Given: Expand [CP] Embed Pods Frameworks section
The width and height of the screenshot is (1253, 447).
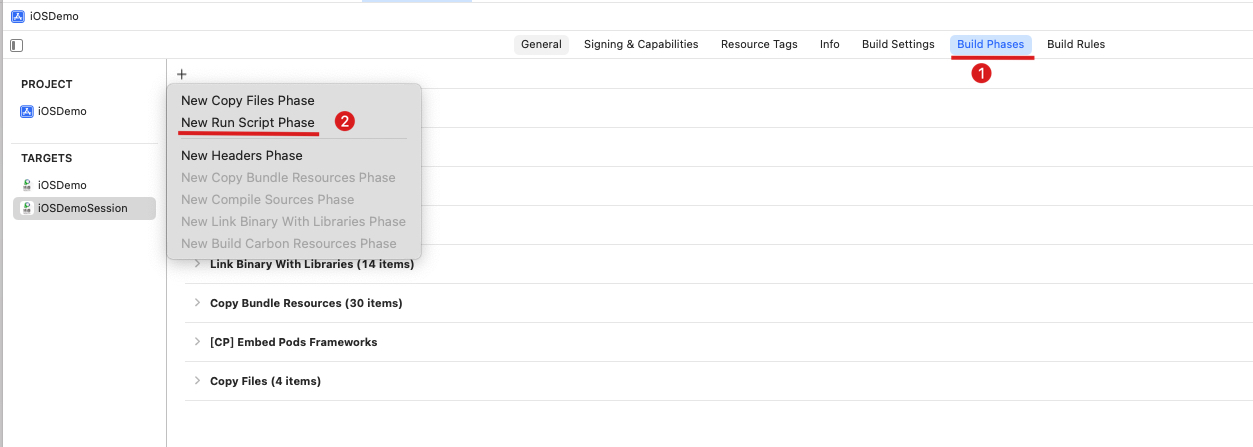Looking at the screenshot, I should tap(197, 342).
